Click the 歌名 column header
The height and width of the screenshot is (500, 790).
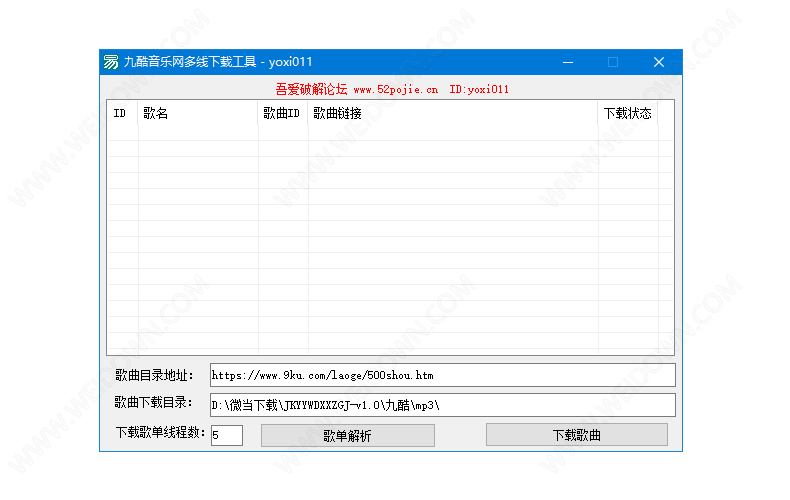click(198, 113)
